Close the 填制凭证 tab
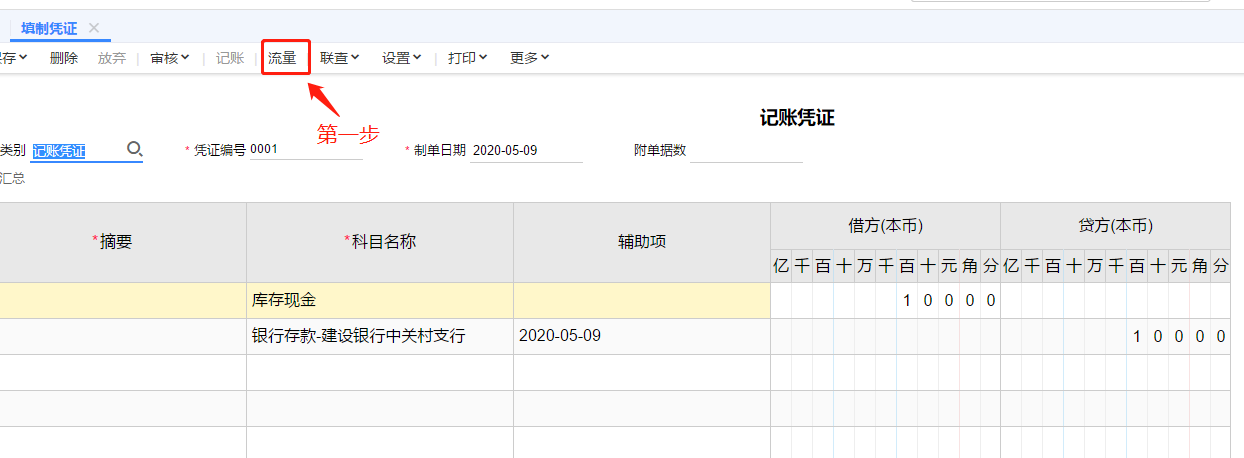 point(94,28)
